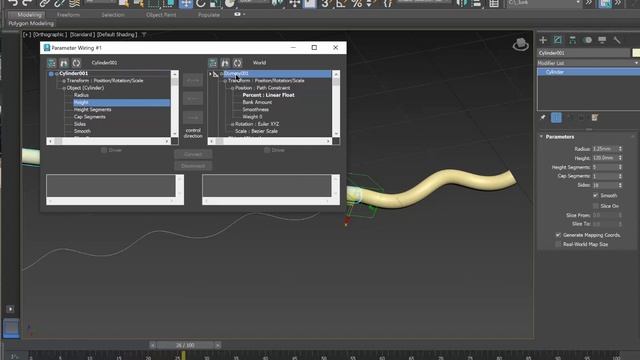This screenshot has width=640, height=360.
Task: Toggle Show End Result icon in modifier stack
Action: (556, 118)
